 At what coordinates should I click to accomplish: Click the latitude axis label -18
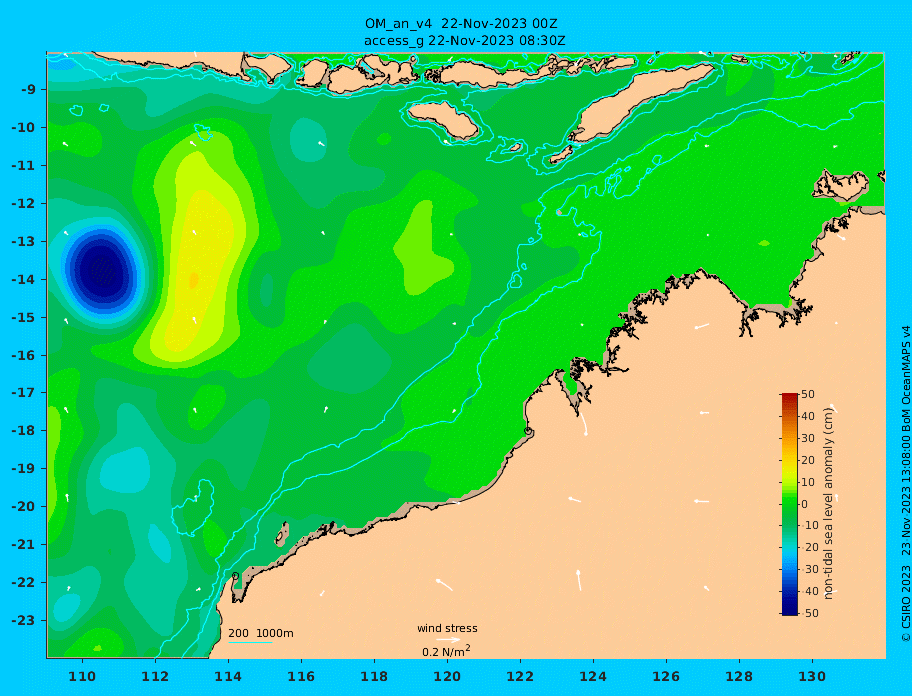click(x=24, y=431)
